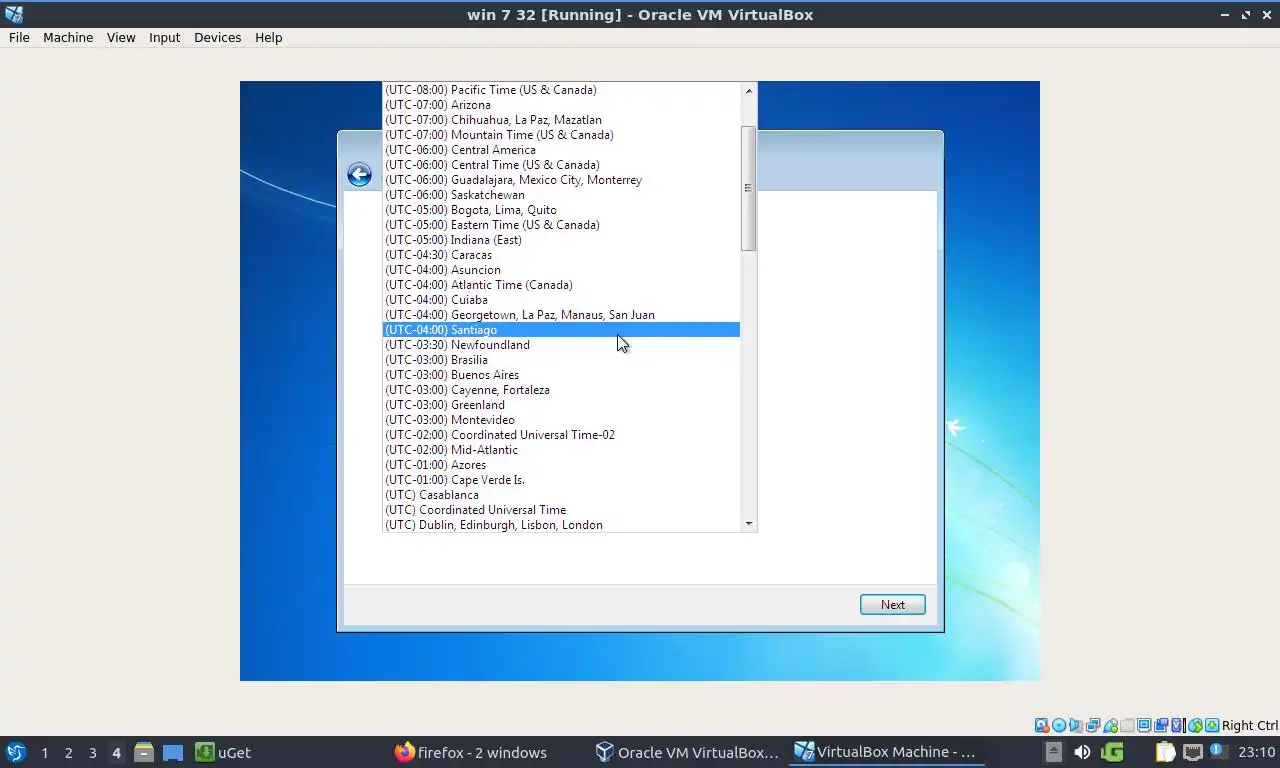Click the Next button
1280x768 pixels.
(x=892, y=604)
